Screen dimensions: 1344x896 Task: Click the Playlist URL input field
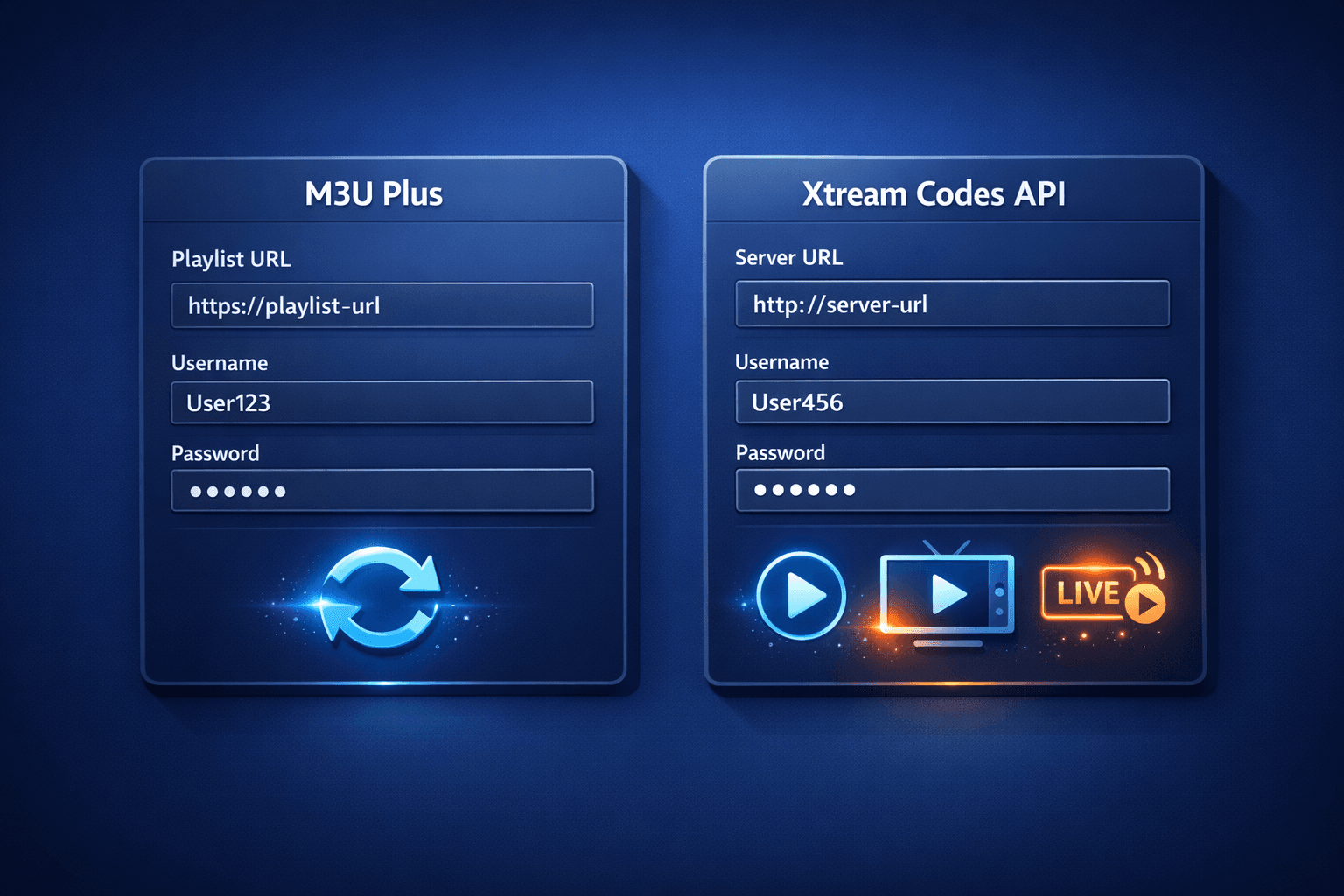coord(382,305)
